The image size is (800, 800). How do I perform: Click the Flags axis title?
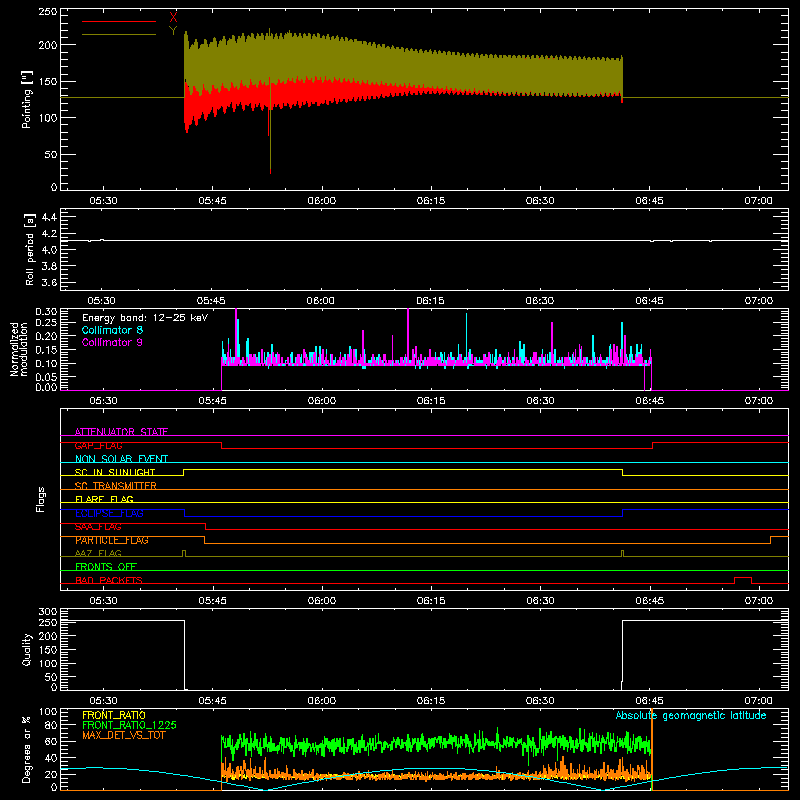pyautogui.click(x=41, y=499)
